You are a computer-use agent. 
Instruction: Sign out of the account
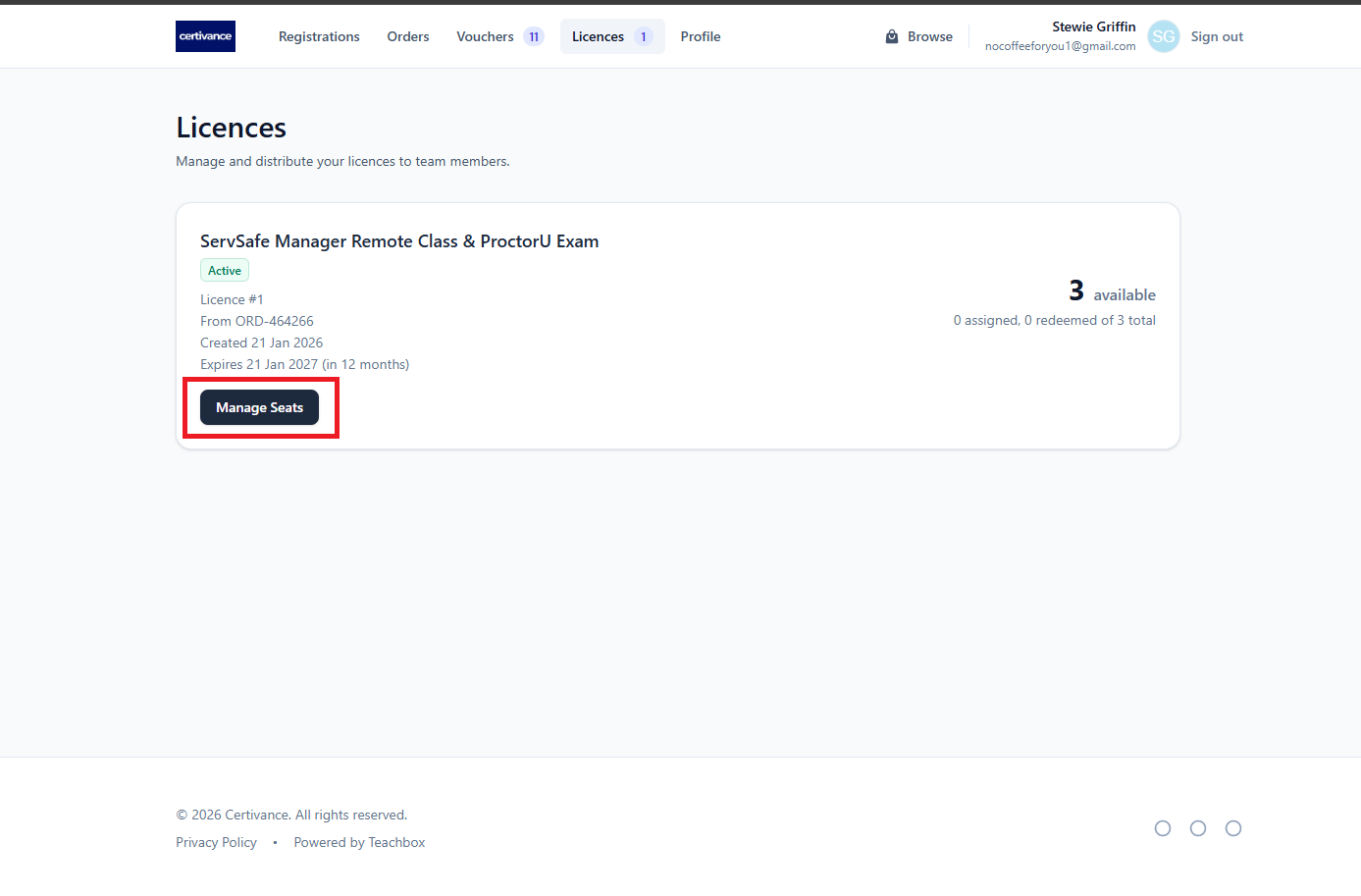(1217, 36)
